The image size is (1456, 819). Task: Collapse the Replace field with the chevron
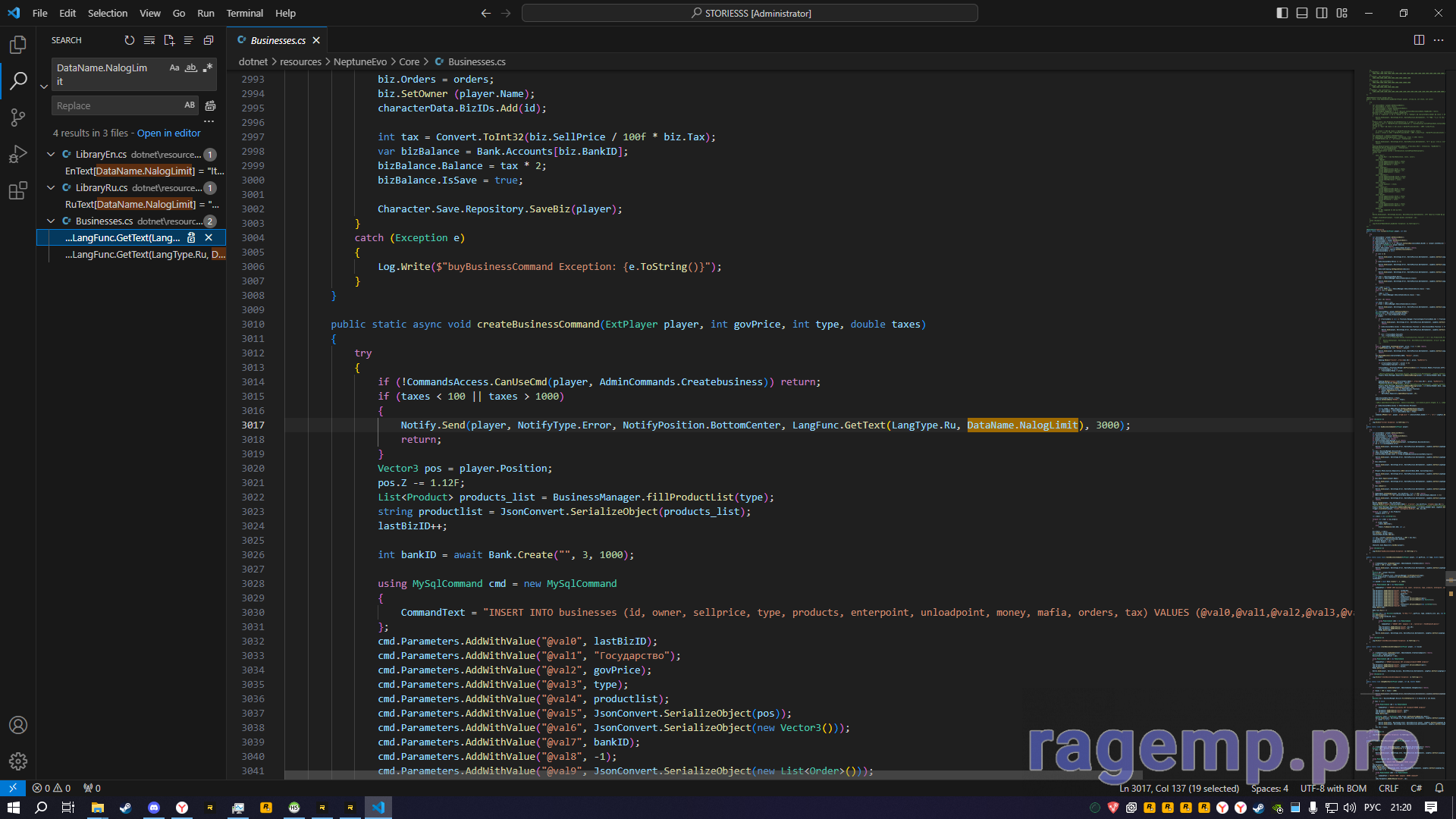[x=44, y=86]
